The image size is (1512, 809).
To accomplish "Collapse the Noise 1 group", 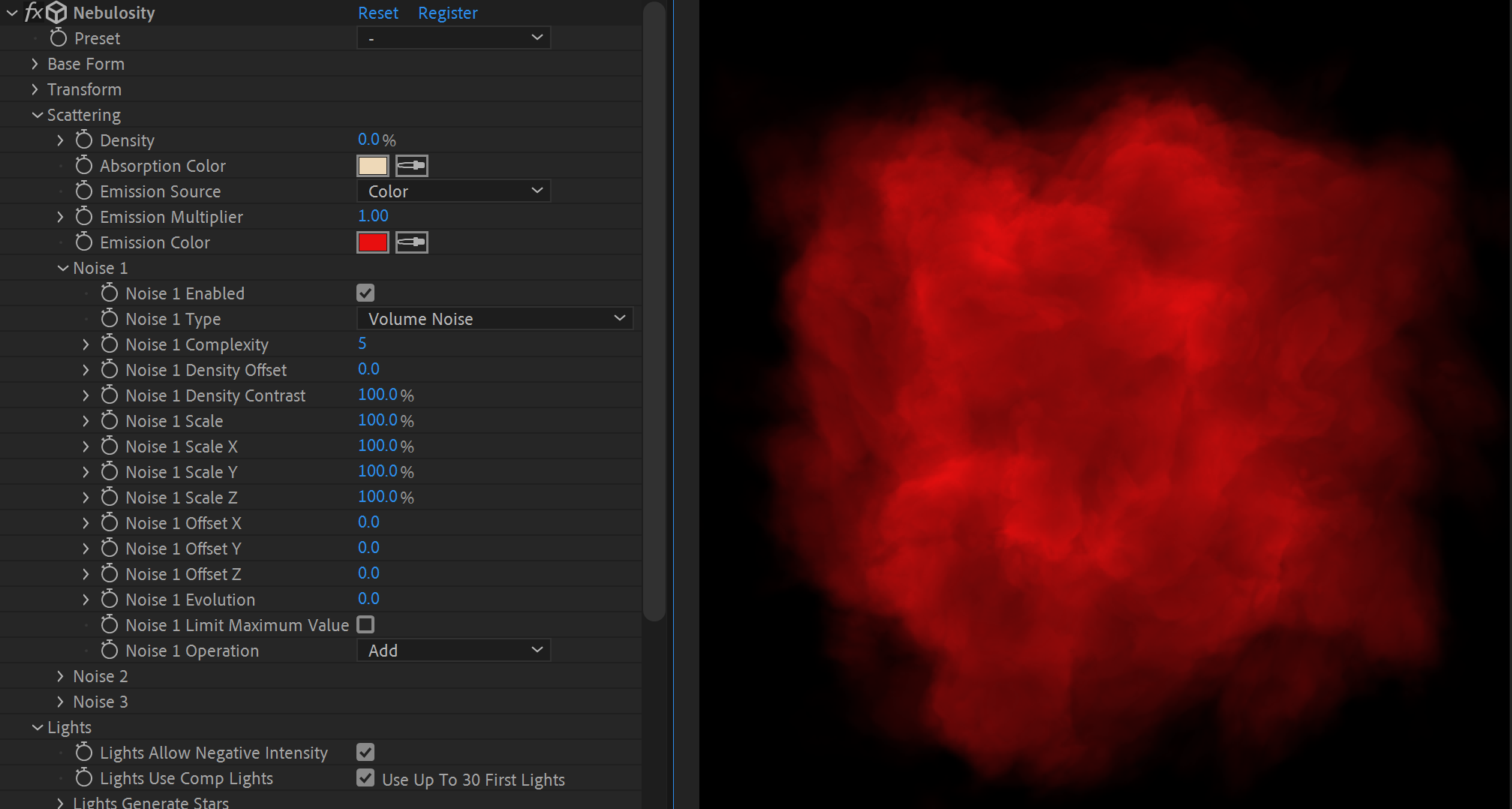I will tap(63, 268).
